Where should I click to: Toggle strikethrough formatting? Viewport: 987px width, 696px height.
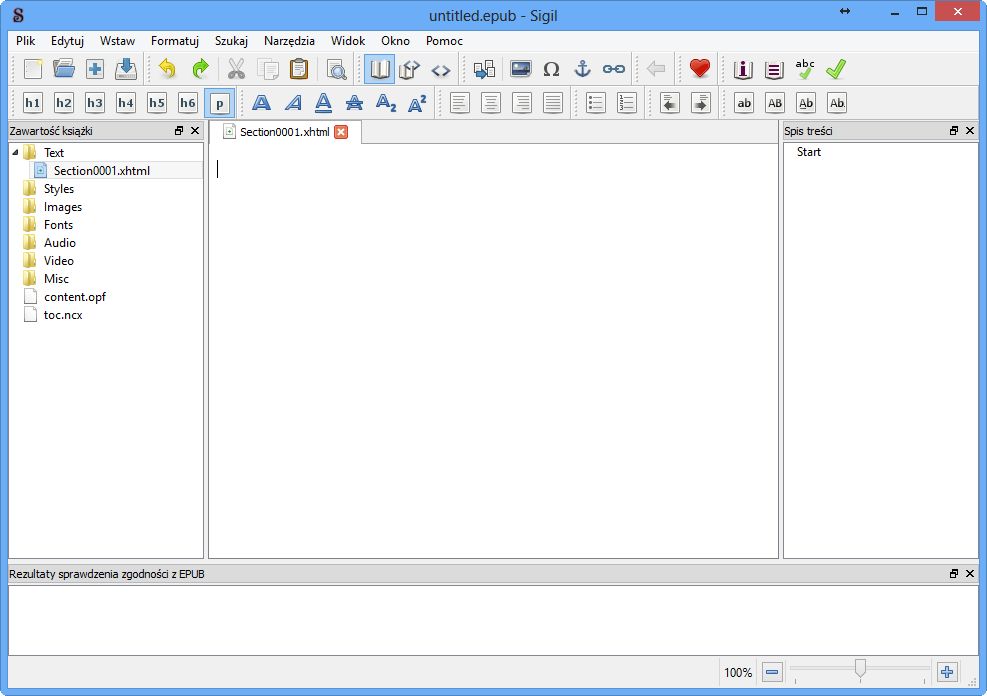(354, 103)
